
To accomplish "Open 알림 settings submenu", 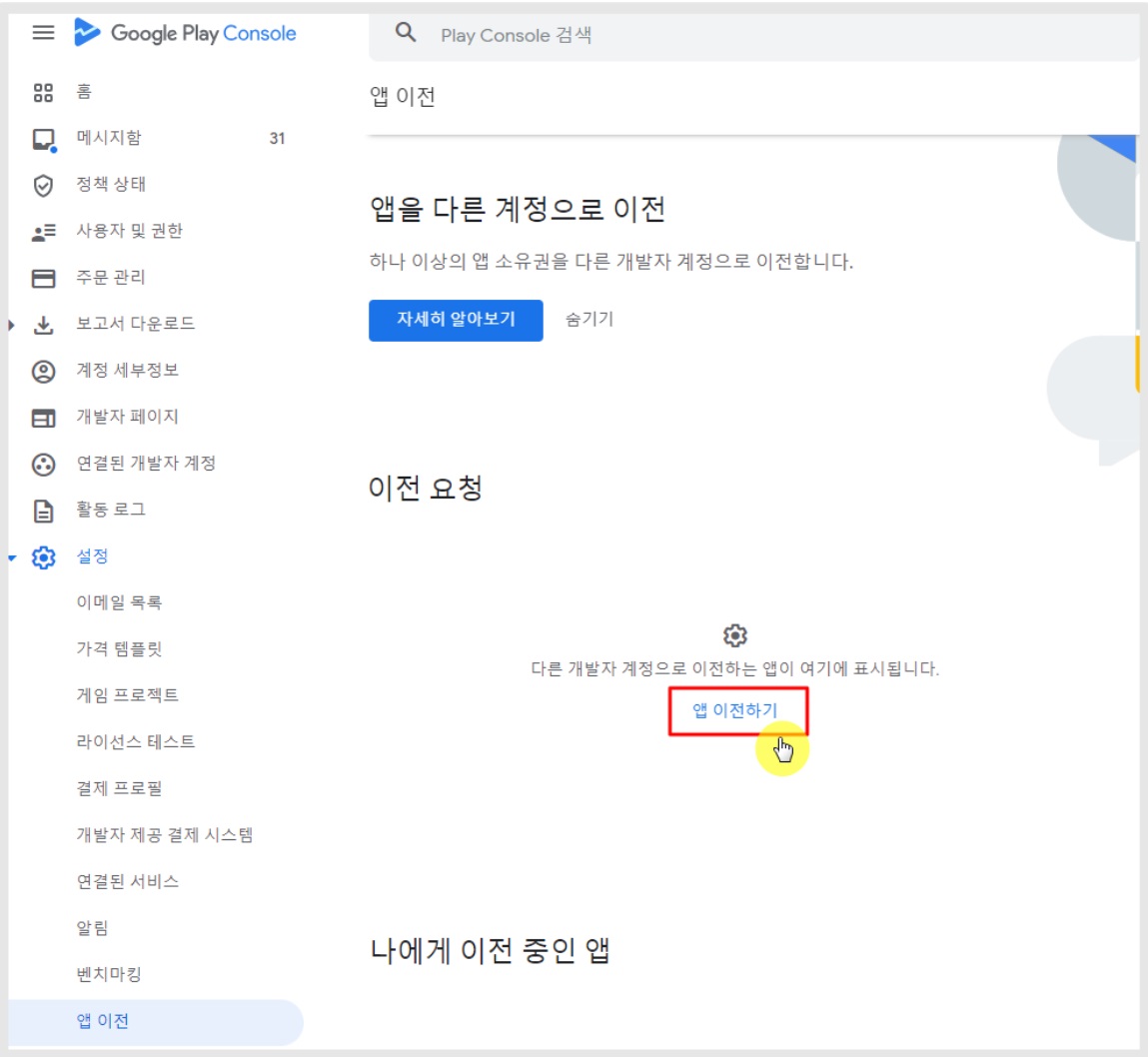I will click(x=92, y=927).
